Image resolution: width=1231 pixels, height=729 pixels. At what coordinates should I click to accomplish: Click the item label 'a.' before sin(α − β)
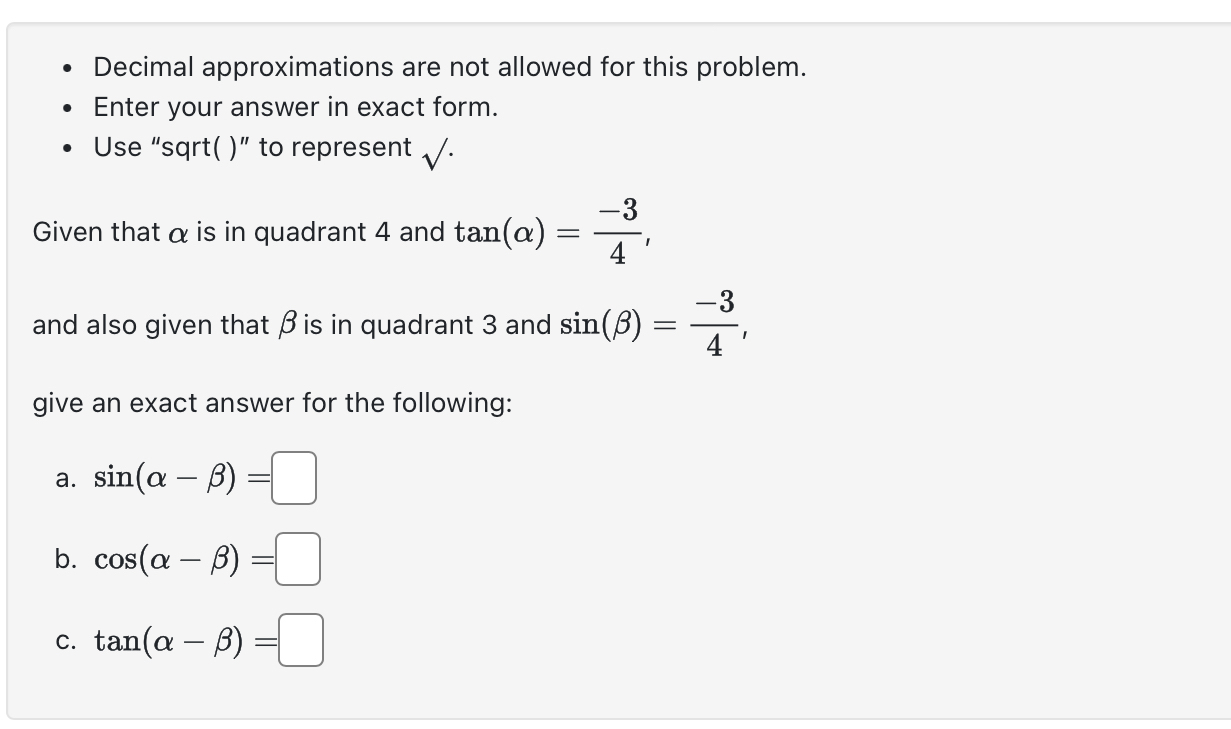(65, 477)
